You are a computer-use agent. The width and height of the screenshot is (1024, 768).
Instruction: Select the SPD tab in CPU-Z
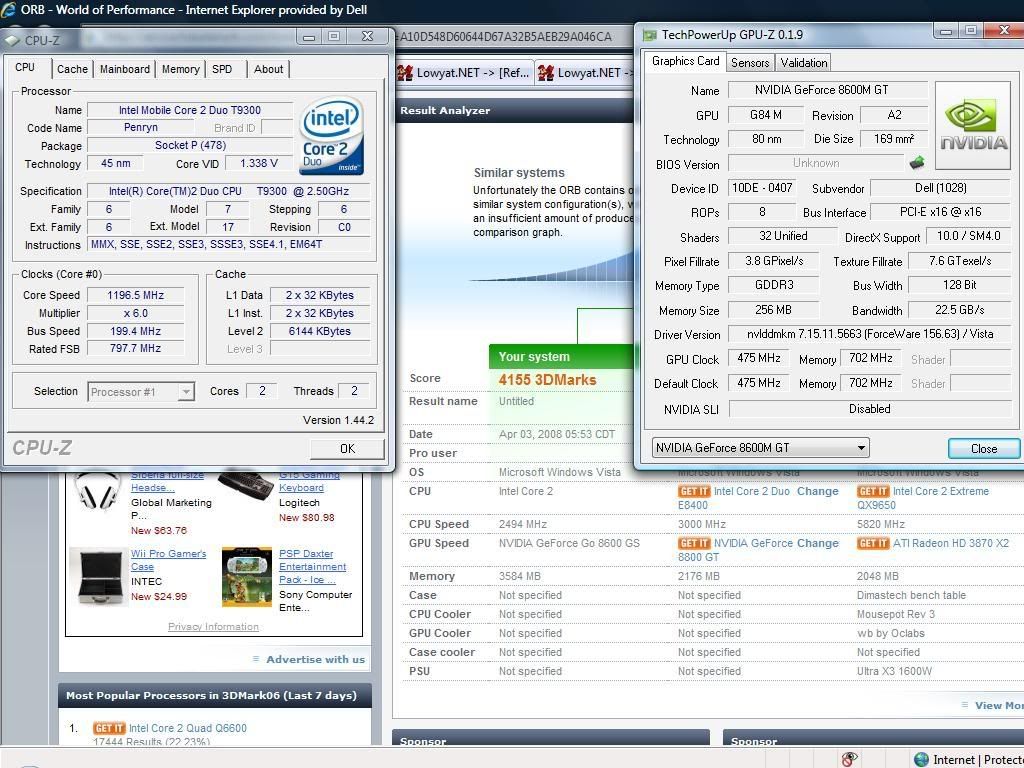click(x=222, y=69)
